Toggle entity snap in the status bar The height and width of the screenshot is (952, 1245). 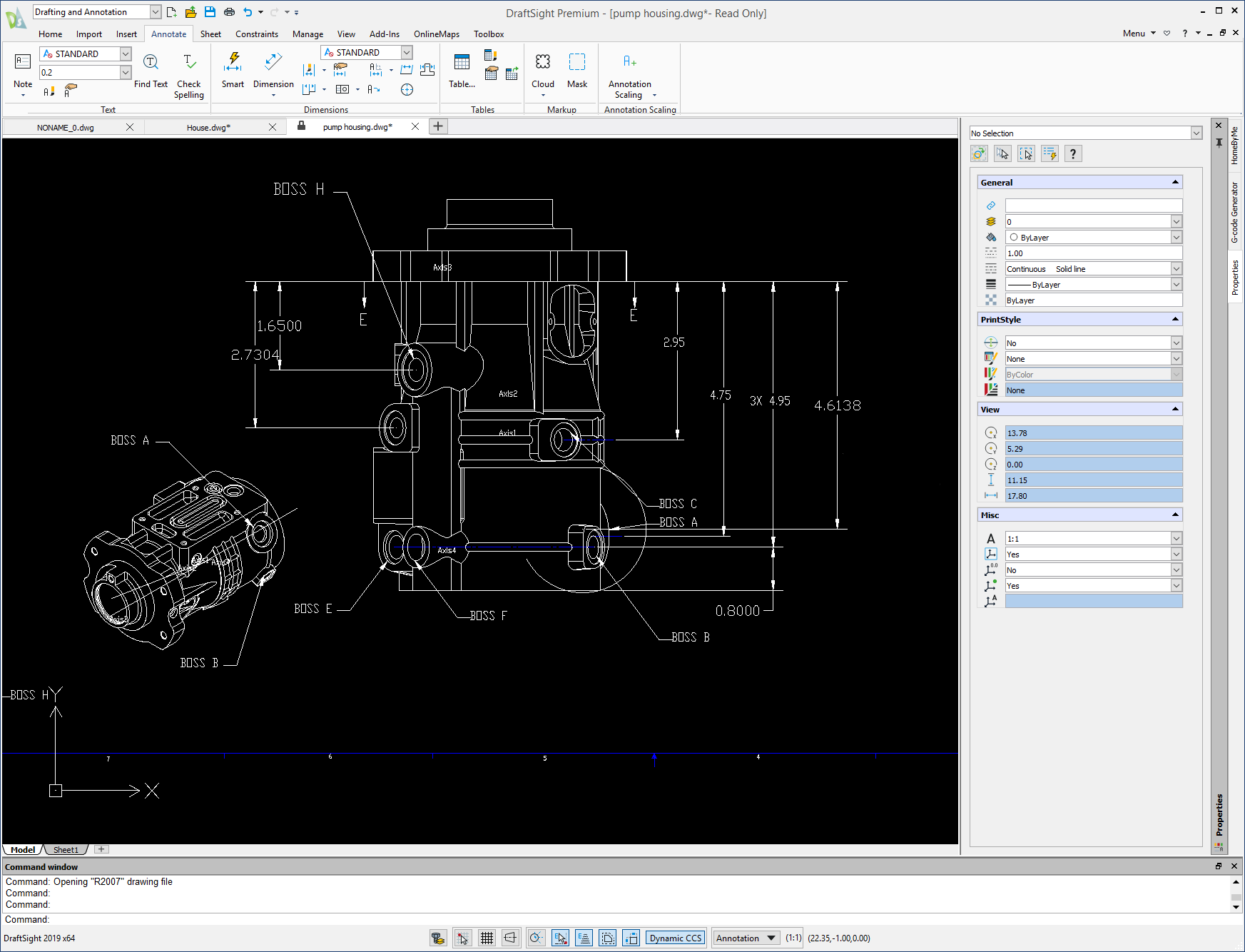click(x=561, y=938)
